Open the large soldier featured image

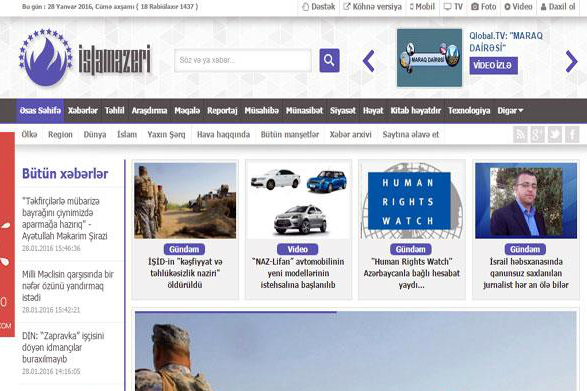click(356, 351)
